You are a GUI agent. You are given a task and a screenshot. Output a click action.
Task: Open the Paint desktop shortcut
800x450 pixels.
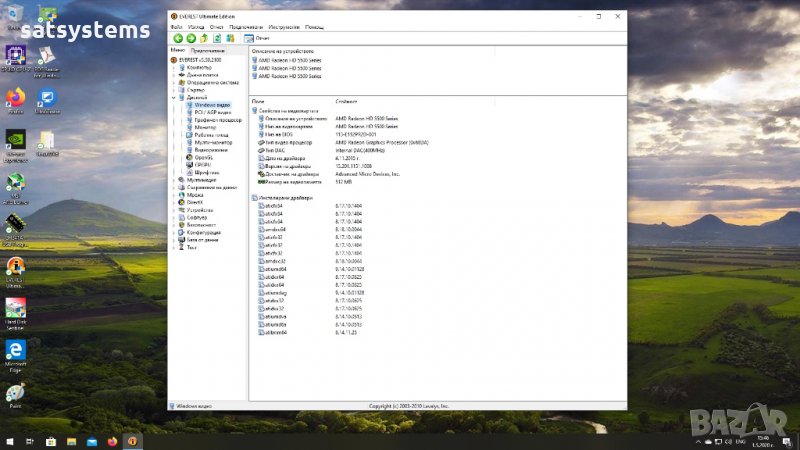[x=15, y=393]
